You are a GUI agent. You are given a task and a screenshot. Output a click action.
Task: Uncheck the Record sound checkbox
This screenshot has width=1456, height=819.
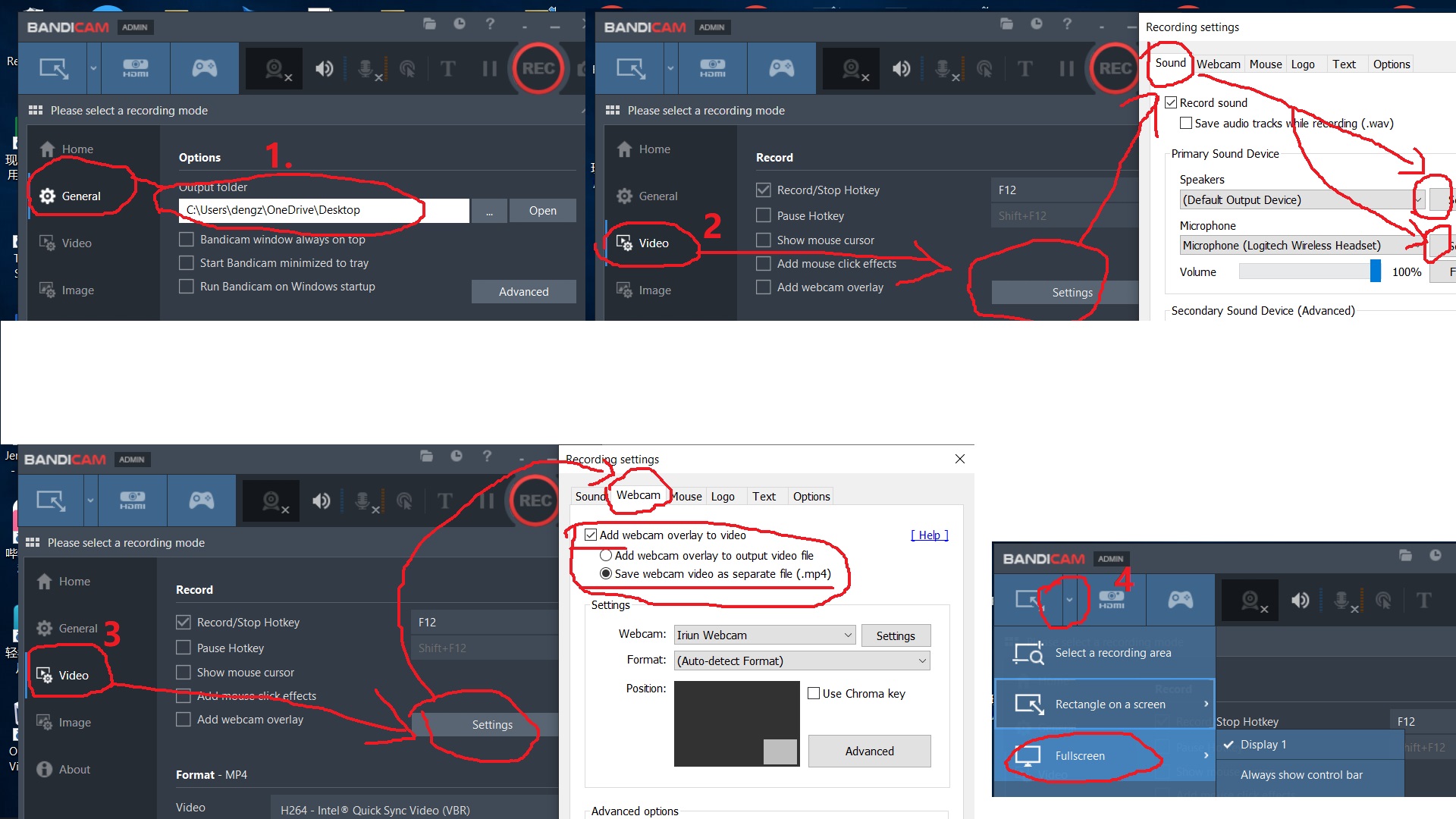pyautogui.click(x=1171, y=102)
